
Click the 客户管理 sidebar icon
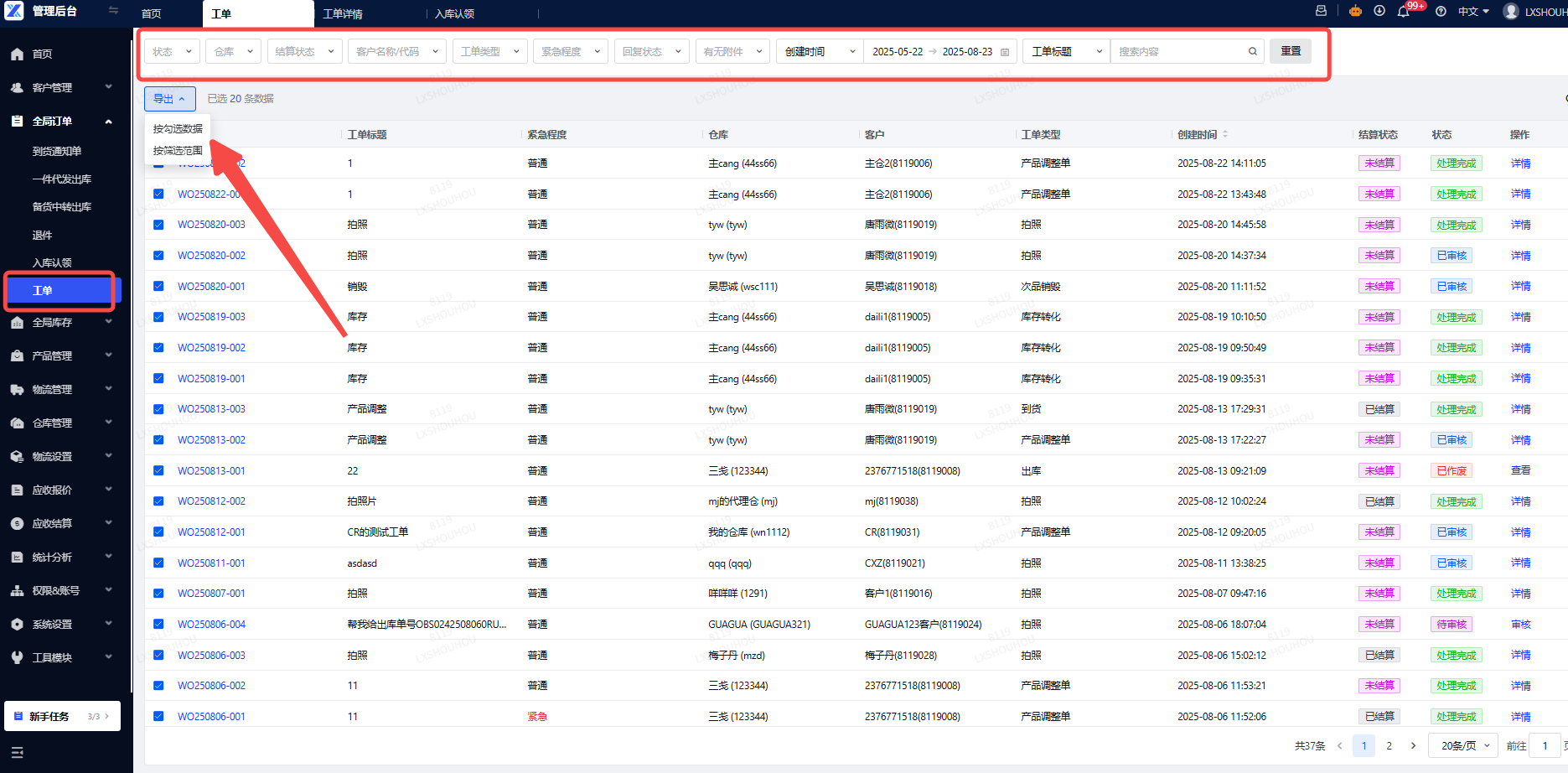[x=17, y=87]
